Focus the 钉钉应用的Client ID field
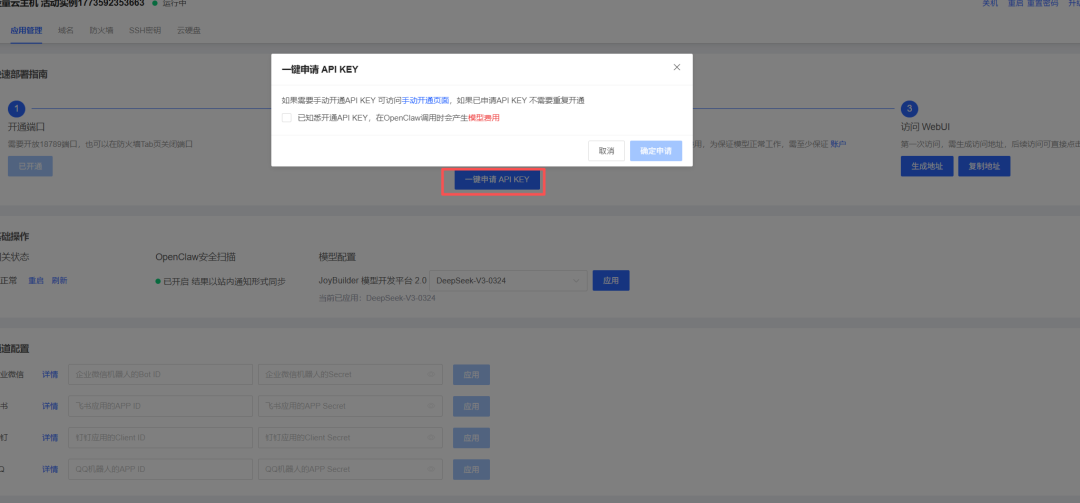Viewport: 1080px width, 503px height. pyautogui.click(x=160, y=438)
